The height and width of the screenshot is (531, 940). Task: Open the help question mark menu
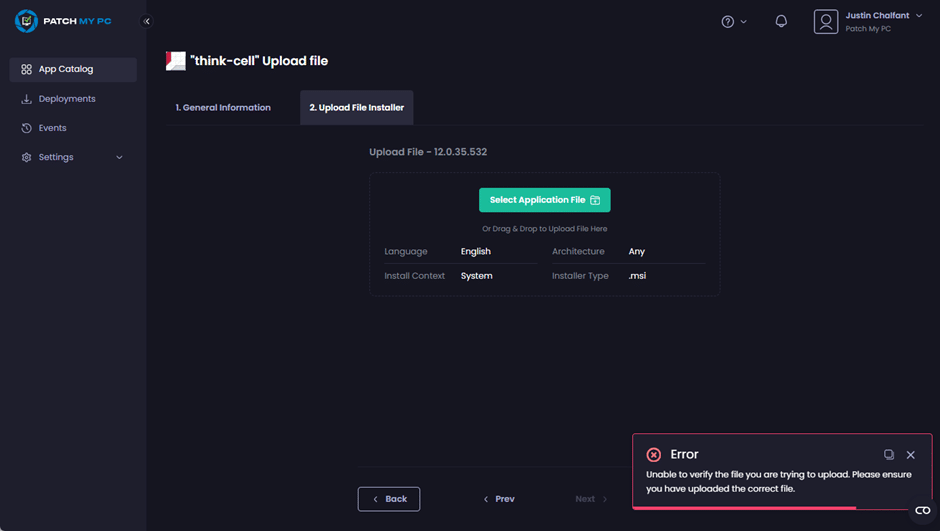tap(734, 21)
